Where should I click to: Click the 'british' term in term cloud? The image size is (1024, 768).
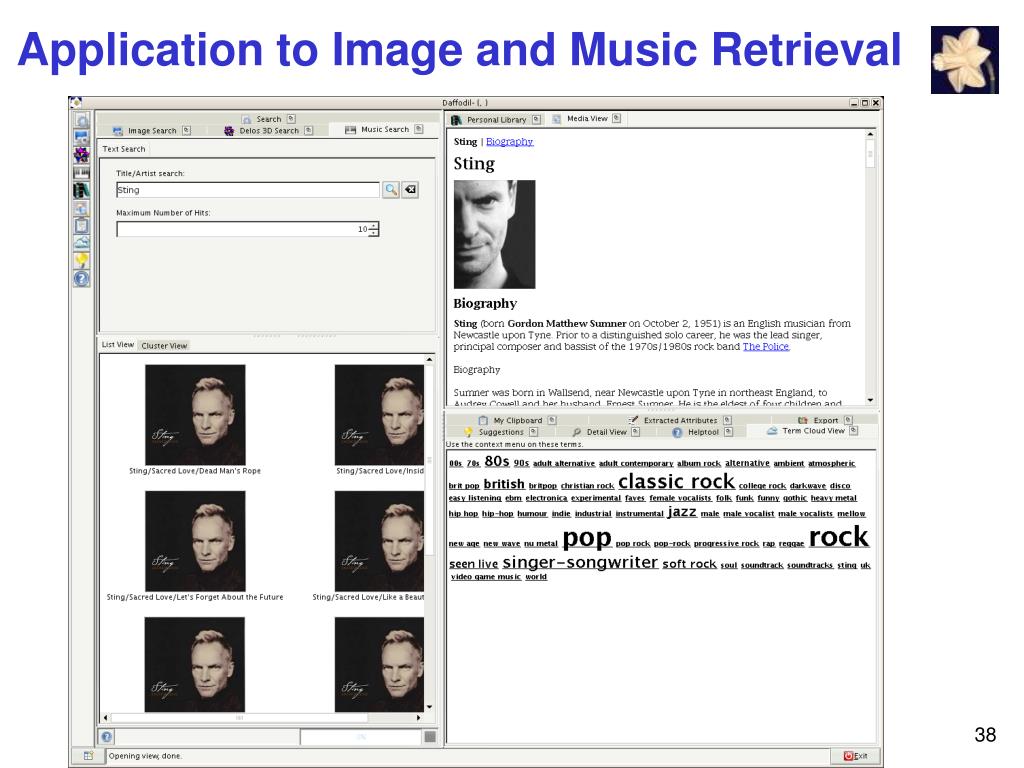click(504, 484)
